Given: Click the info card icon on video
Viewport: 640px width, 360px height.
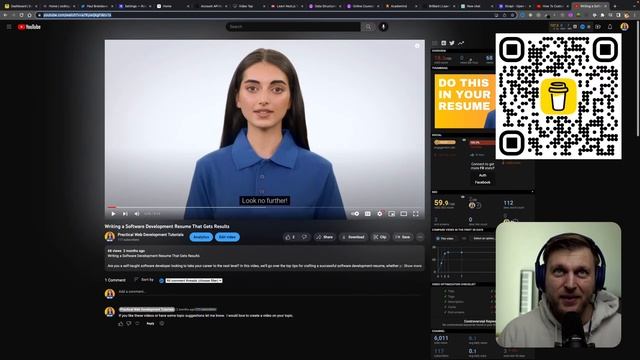Looking at the screenshot, I should tap(417, 46).
